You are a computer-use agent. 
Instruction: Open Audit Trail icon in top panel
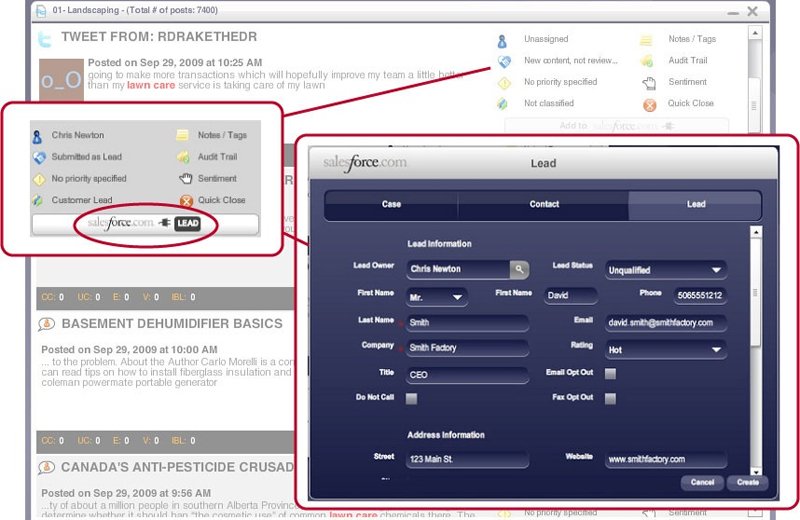[x=646, y=61]
